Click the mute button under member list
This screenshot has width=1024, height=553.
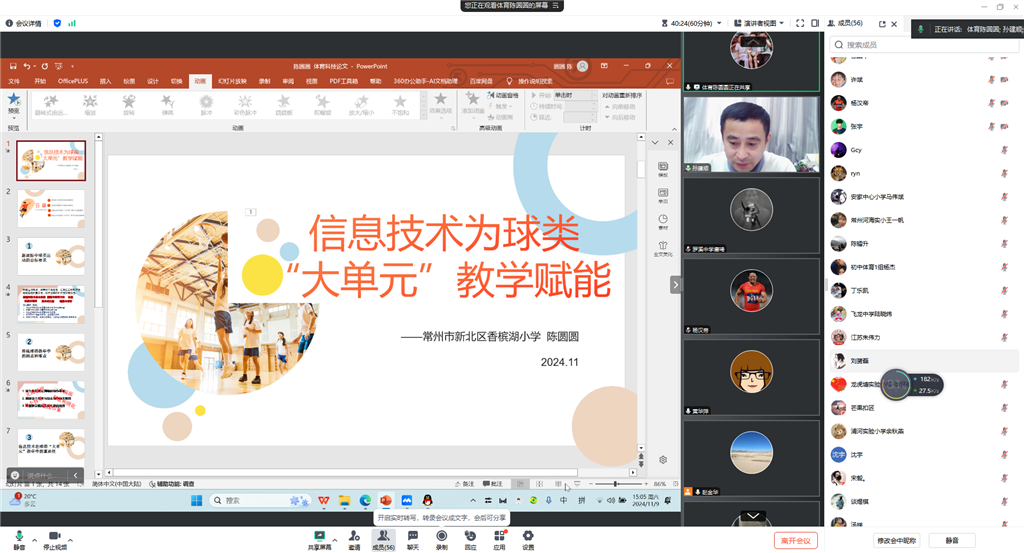952,541
